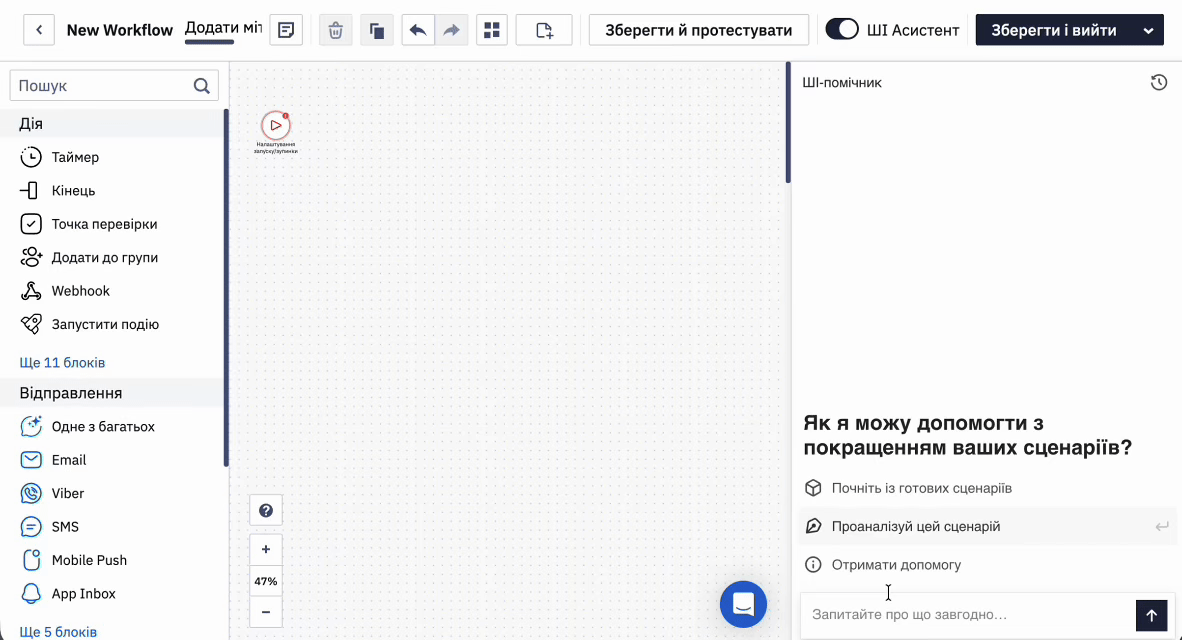Viewport: 1182px width, 640px height.
Task: Open the chat support bubble
Action: [743, 604]
